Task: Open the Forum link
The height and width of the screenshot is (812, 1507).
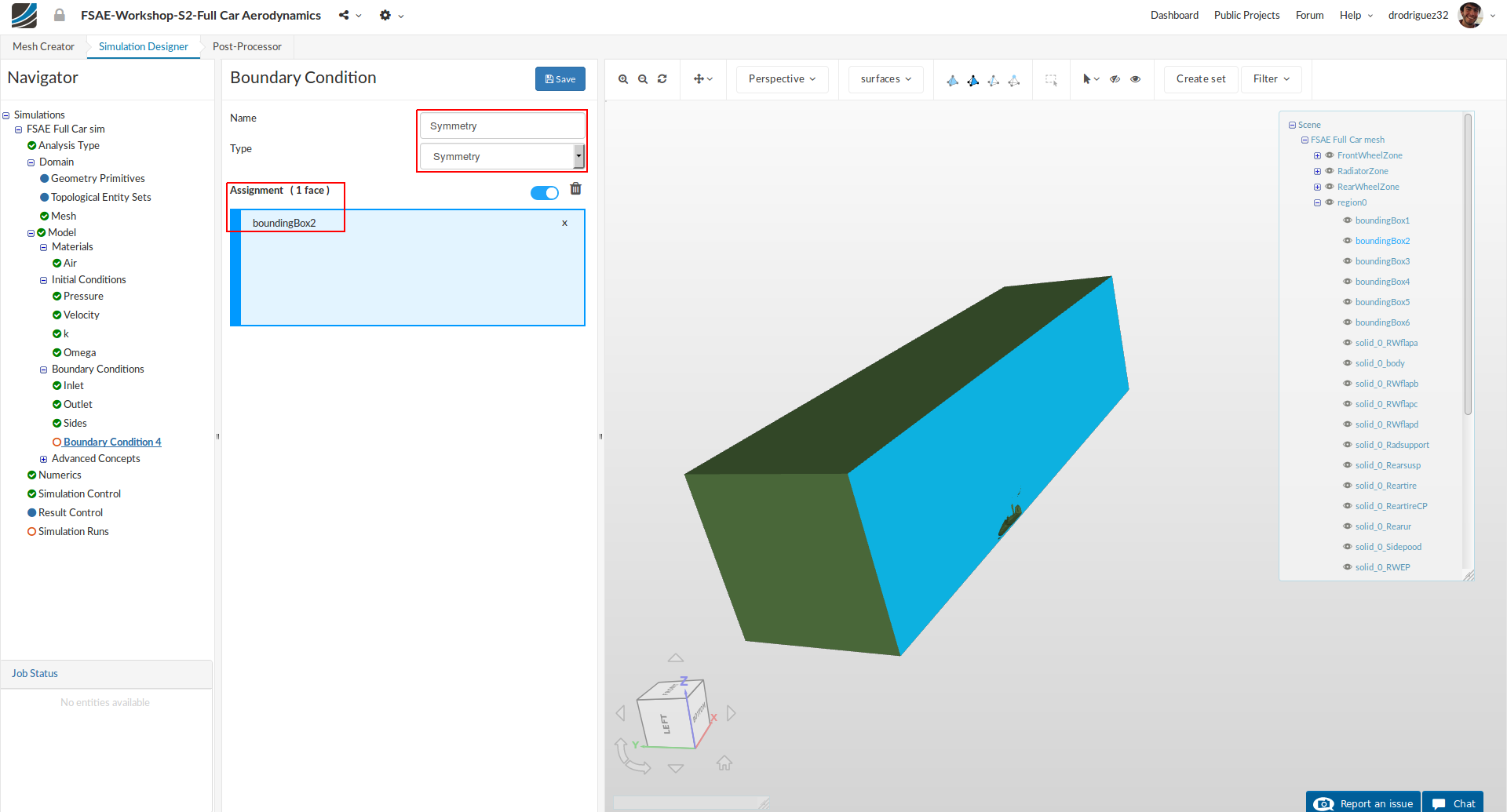Action: (1309, 15)
